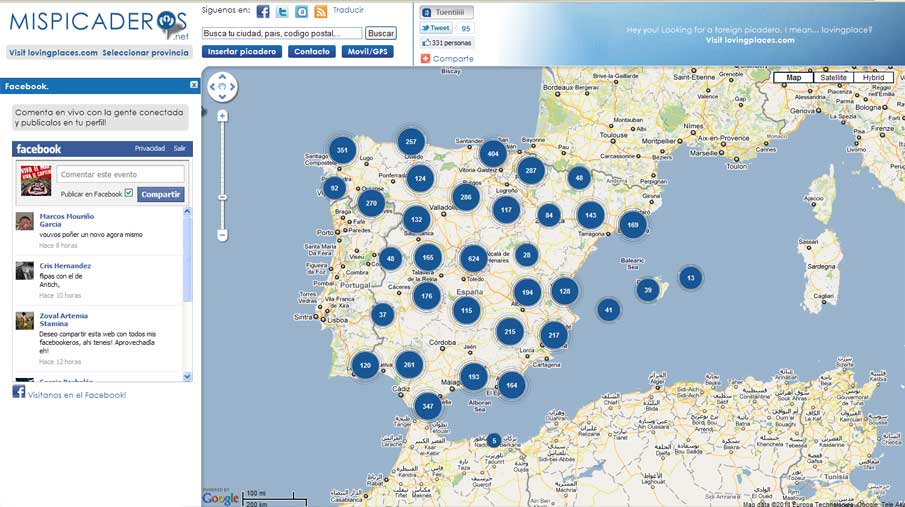Open Cris Hernandez's profile
Screen dimensions: 905x507
[x=65, y=266]
